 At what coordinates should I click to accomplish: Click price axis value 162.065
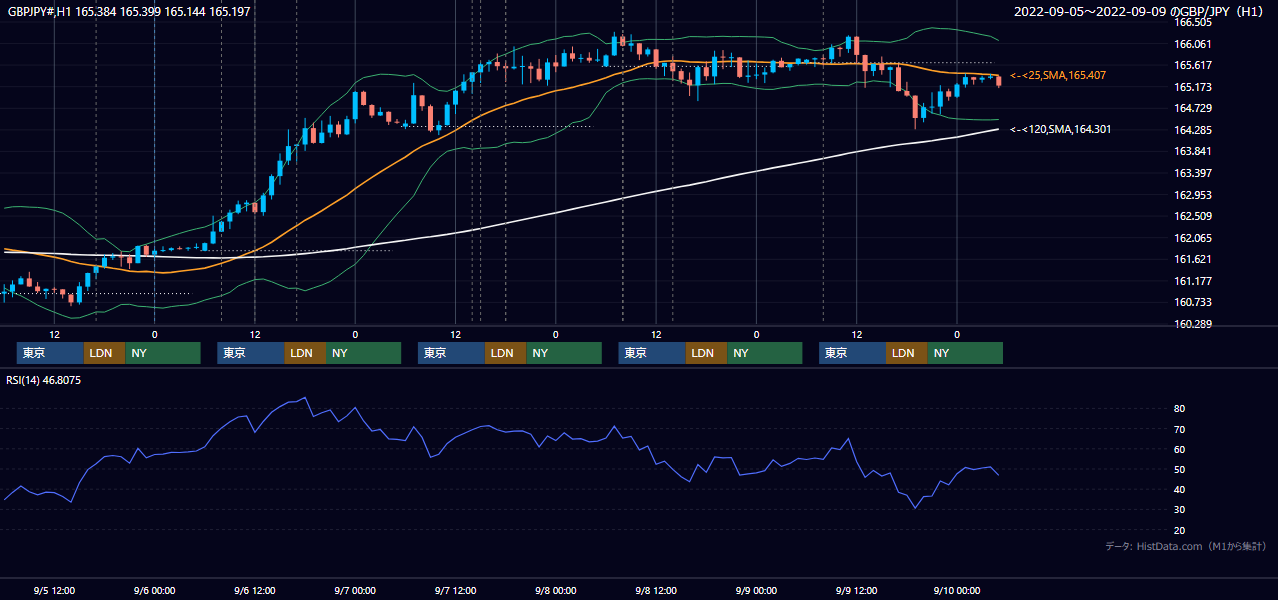1193,238
